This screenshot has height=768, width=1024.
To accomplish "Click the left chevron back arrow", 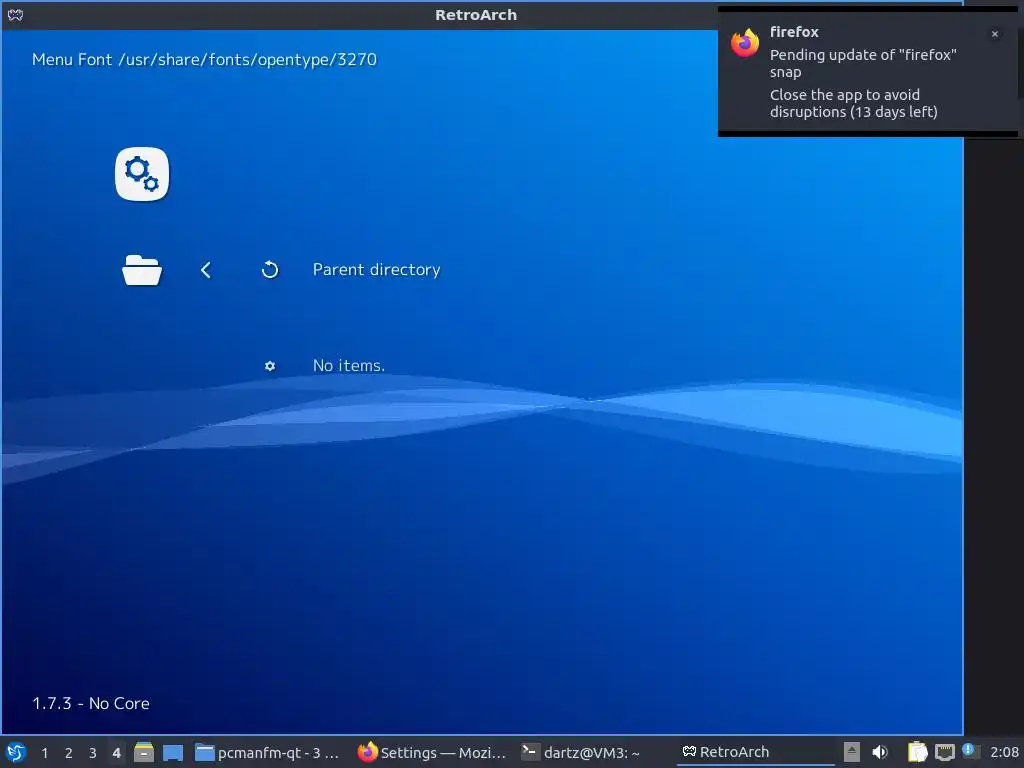I will (206, 270).
